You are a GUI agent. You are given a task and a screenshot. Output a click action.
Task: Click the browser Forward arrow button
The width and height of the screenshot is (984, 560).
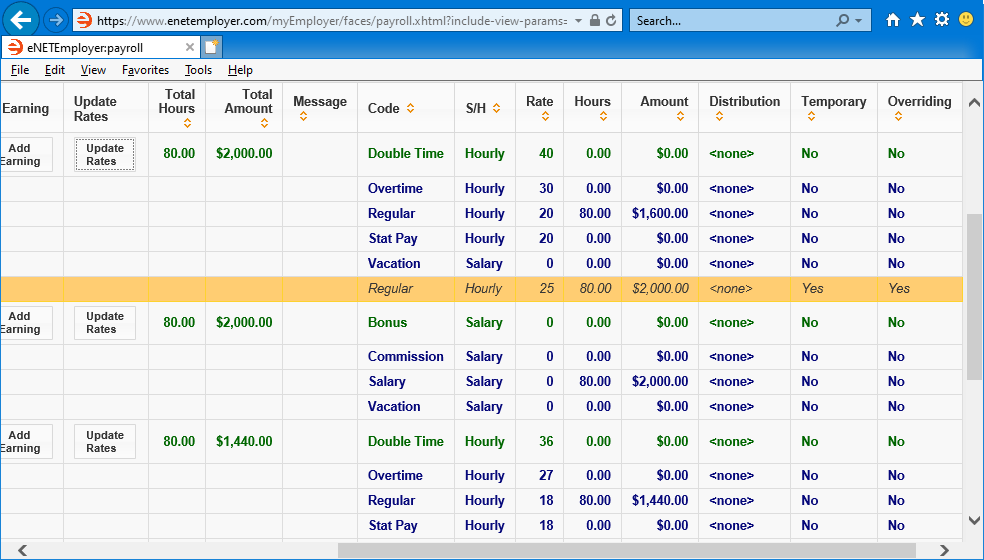pos(56,20)
